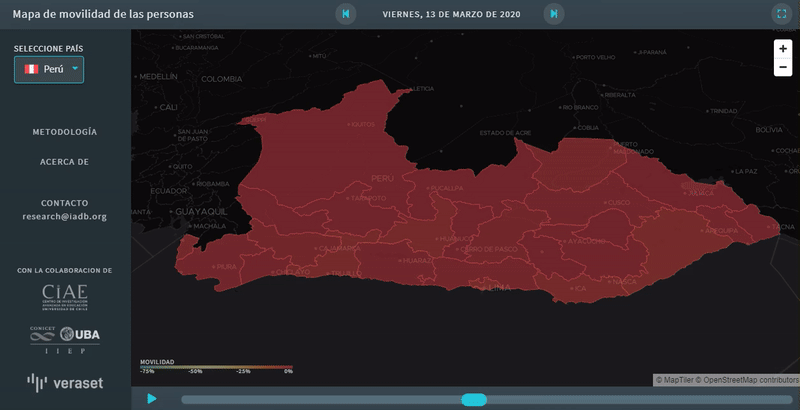The width and height of the screenshot is (800, 410).
Task: Advance to the next date
Action: [x=553, y=14]
